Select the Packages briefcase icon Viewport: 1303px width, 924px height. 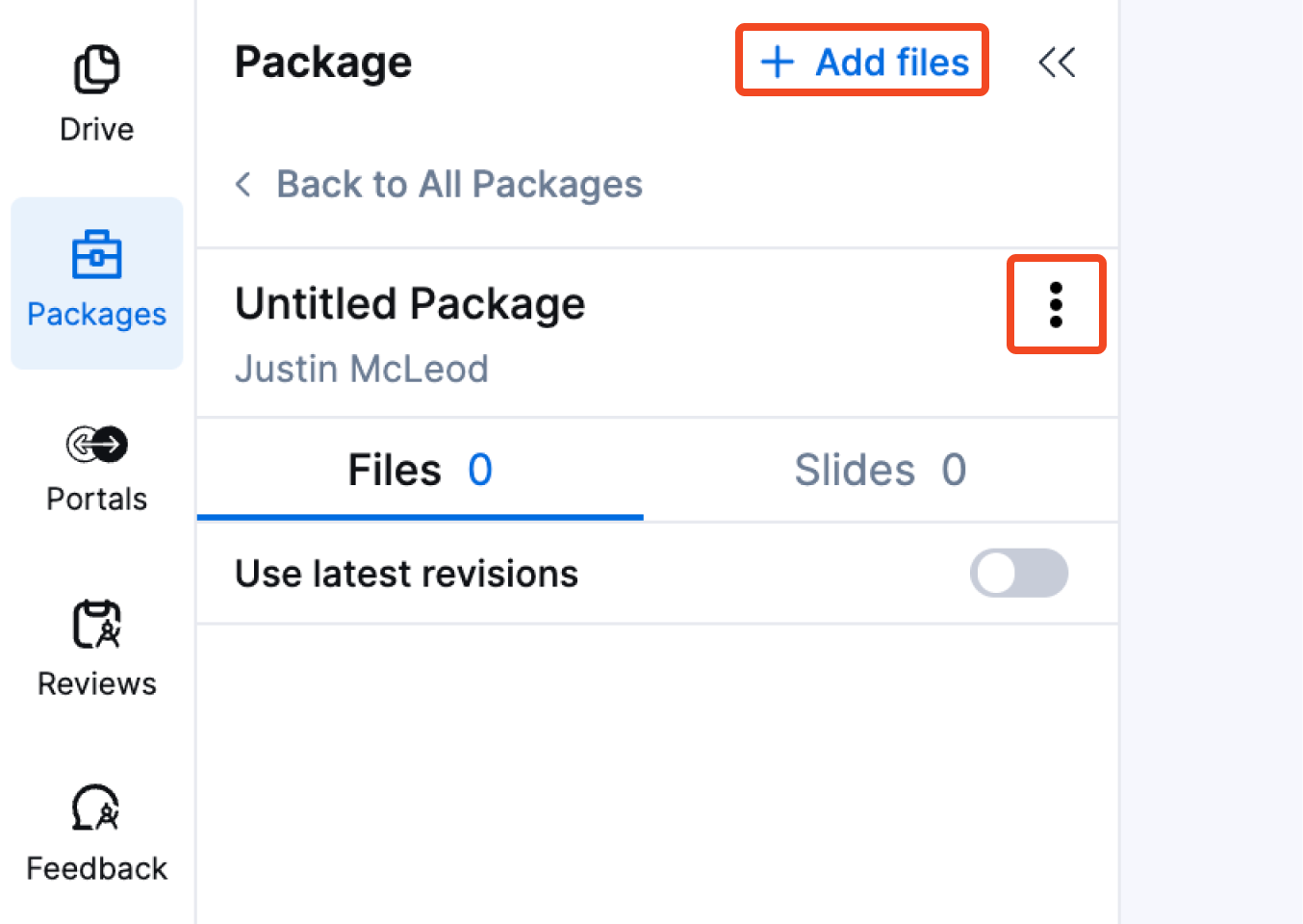click(x=96, y=254)
